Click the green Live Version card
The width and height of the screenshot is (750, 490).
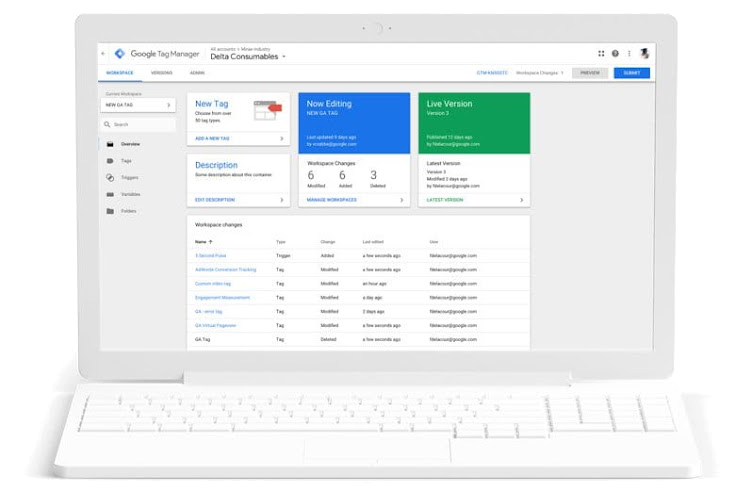(474, 123)
